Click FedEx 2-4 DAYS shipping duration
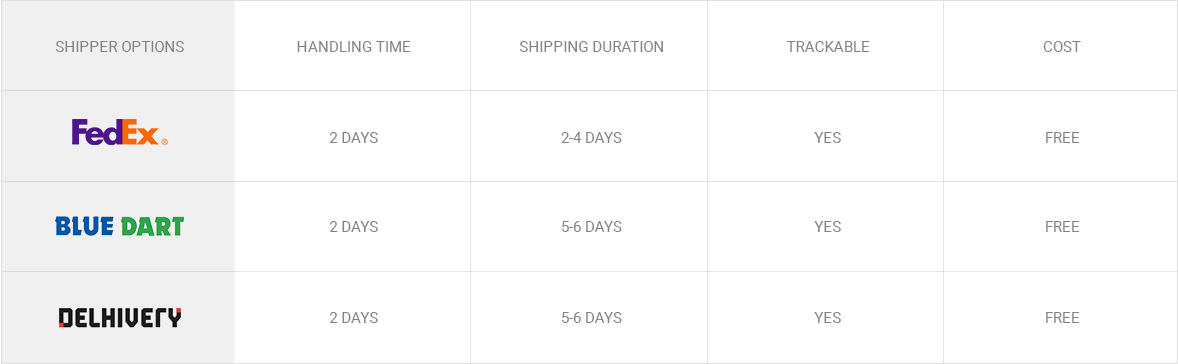The width and height of the screenshot is (1178, 364). 591,138
